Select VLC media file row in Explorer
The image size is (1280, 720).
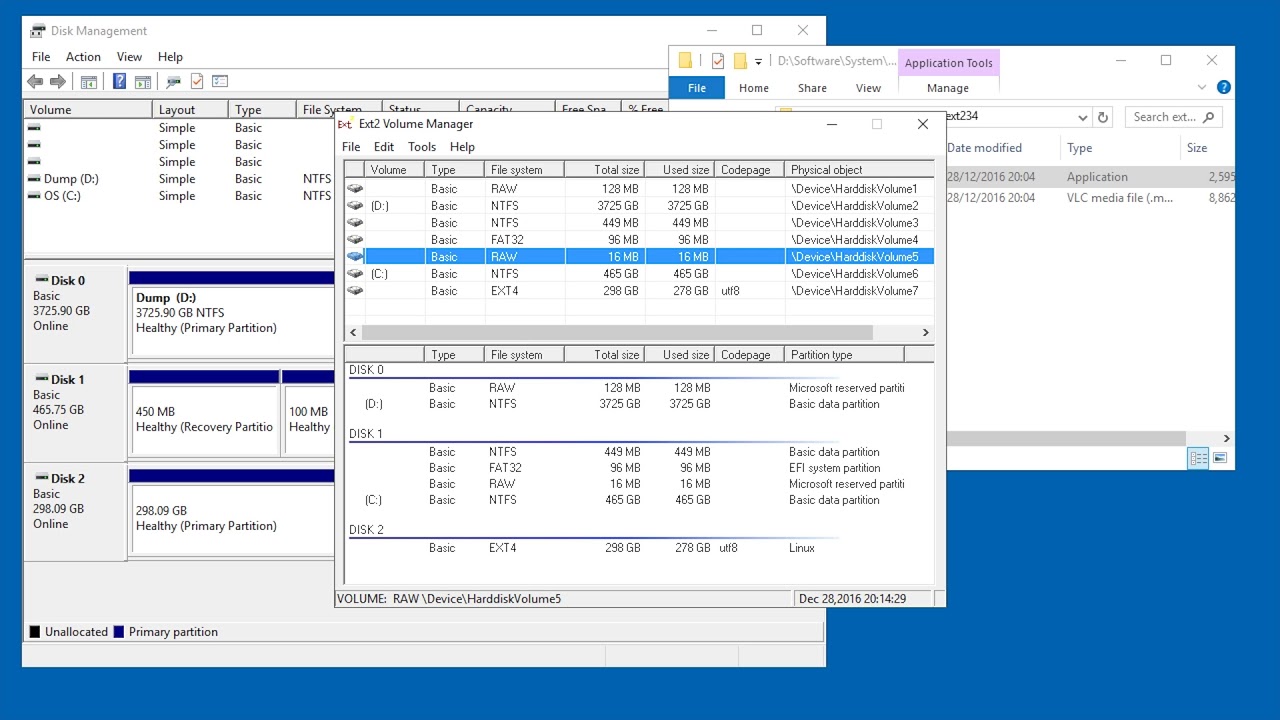1090,198
